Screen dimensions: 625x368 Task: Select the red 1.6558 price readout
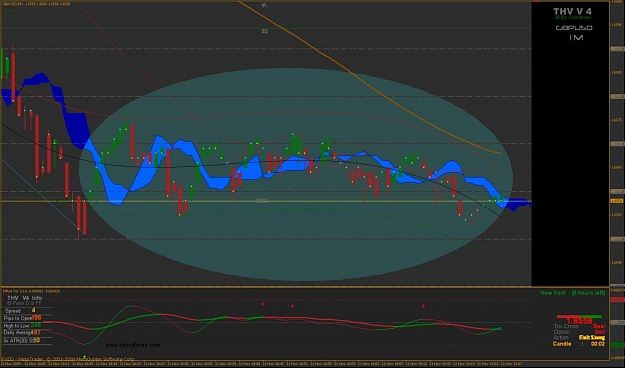pyautogui.click(x=579, y=321)
